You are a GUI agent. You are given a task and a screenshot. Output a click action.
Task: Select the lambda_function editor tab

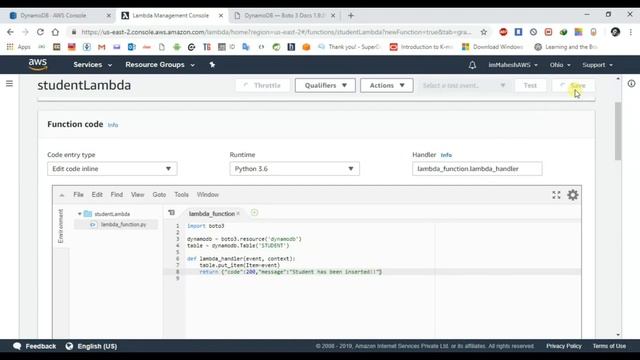pos(211,213)
